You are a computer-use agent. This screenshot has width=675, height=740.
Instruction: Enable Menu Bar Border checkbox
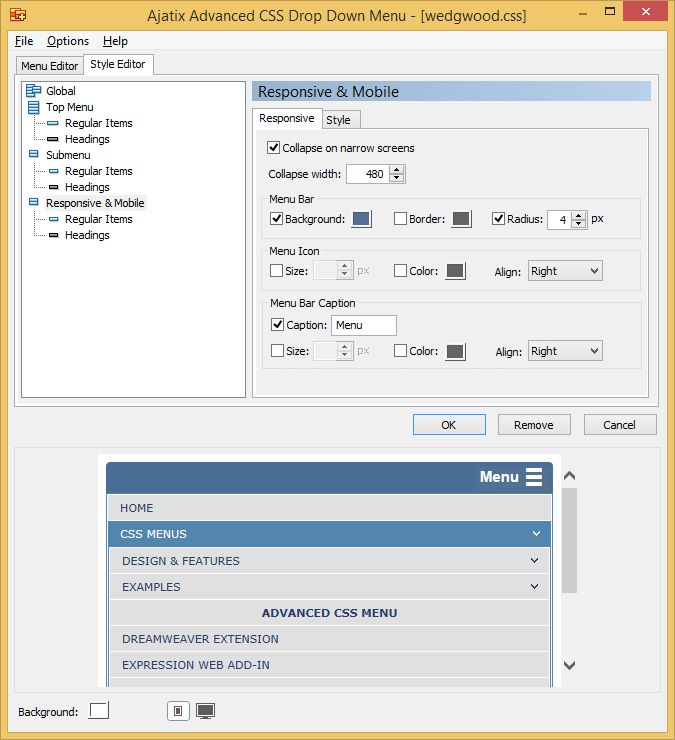(x=400, y=219)
